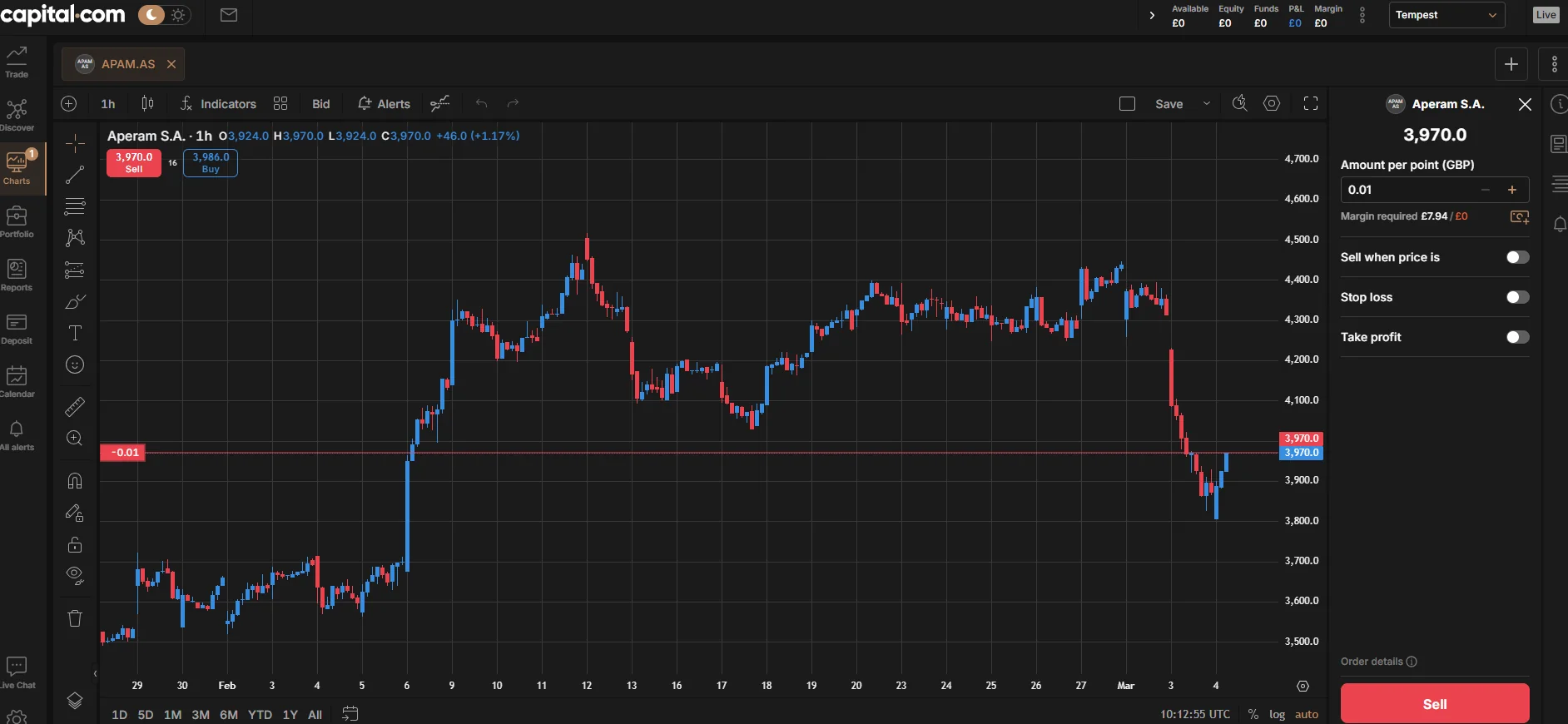This screenshot has height=724, width=1568.
Task: Undo the last chart action
Action: (481, 103)
